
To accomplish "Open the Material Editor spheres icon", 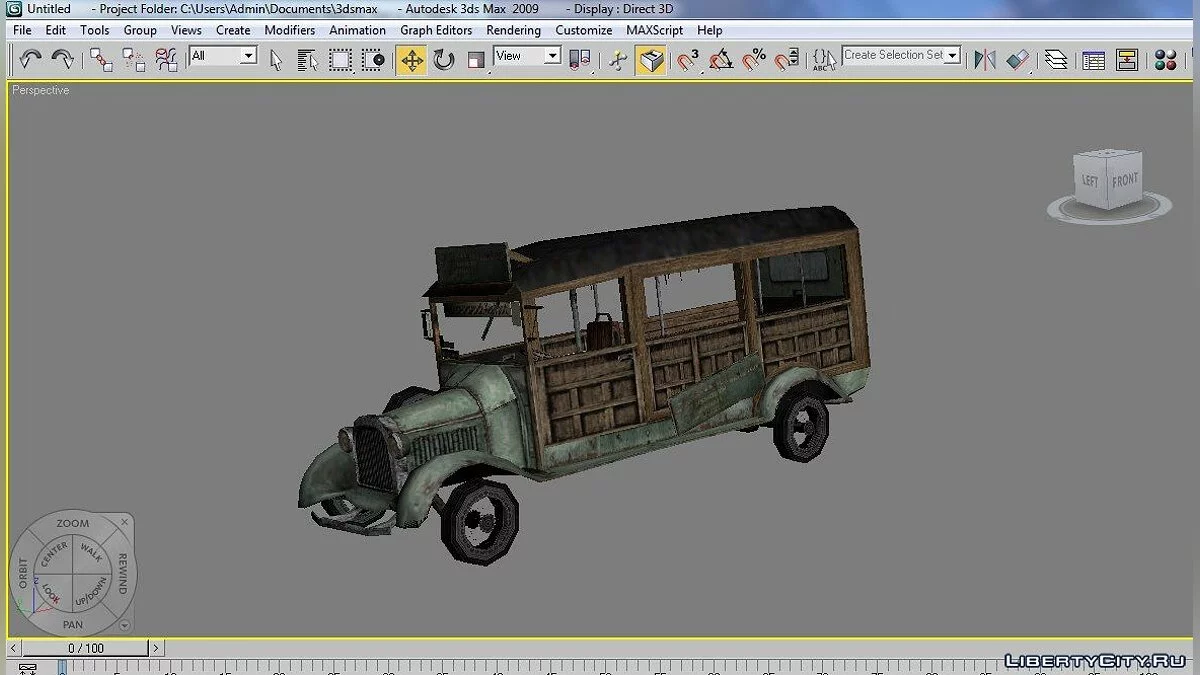I will (1165, 60).
